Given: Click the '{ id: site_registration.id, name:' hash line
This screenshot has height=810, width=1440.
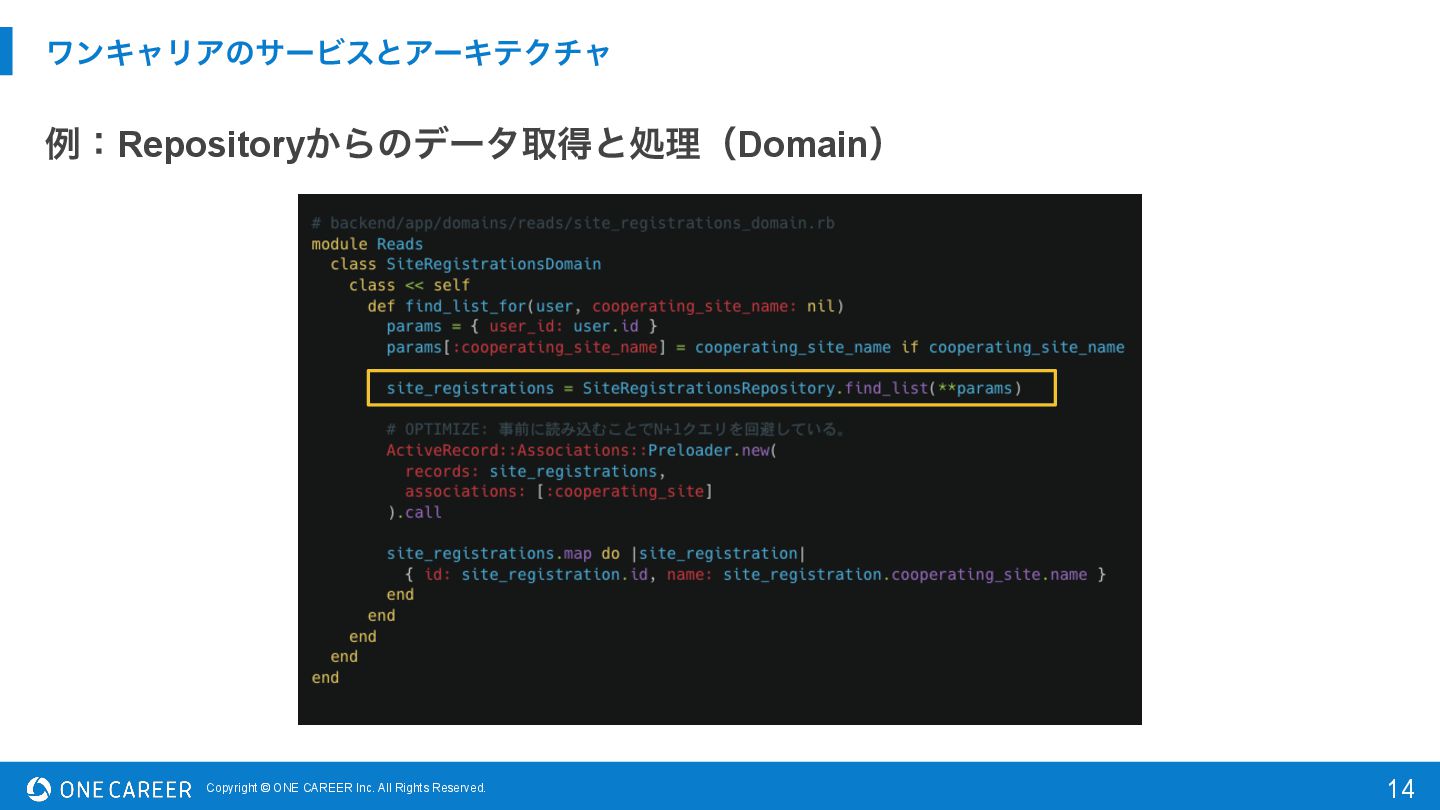Looking at the screenshot, I should [755, 574].
